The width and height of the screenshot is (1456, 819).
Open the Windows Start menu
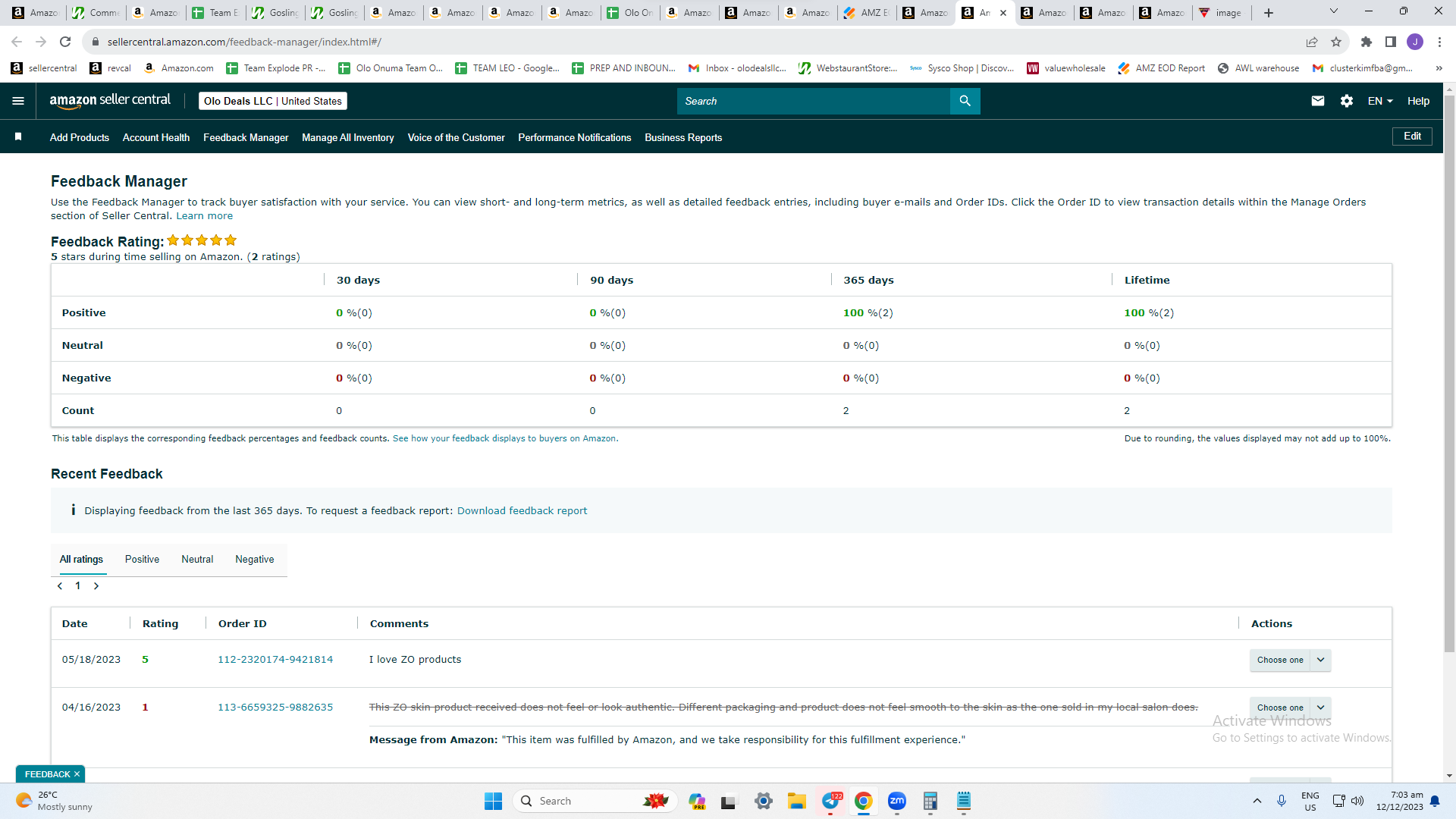493,801
